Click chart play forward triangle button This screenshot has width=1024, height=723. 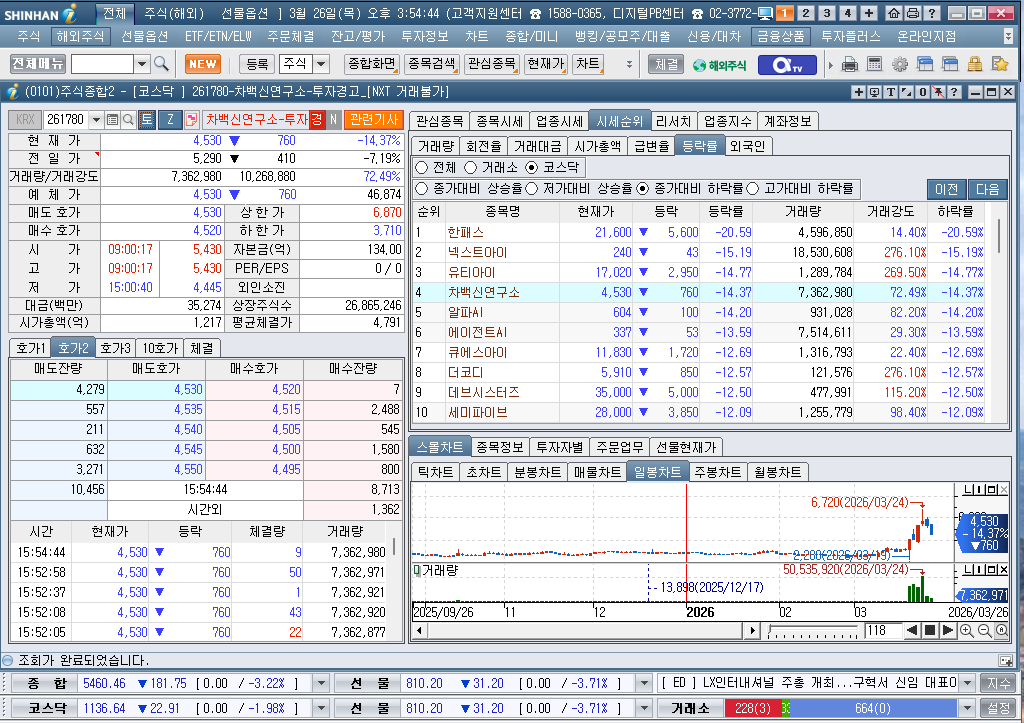coord(948,631)
